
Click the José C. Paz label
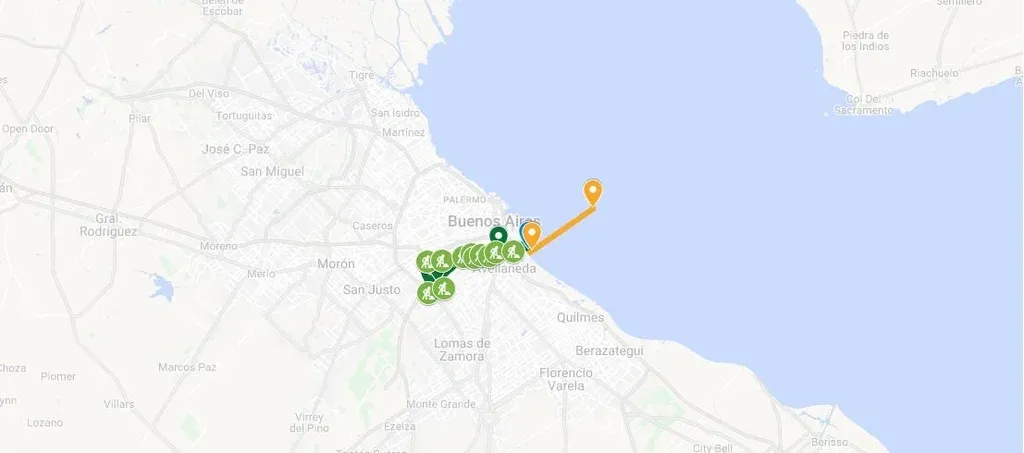coord(235,149)
